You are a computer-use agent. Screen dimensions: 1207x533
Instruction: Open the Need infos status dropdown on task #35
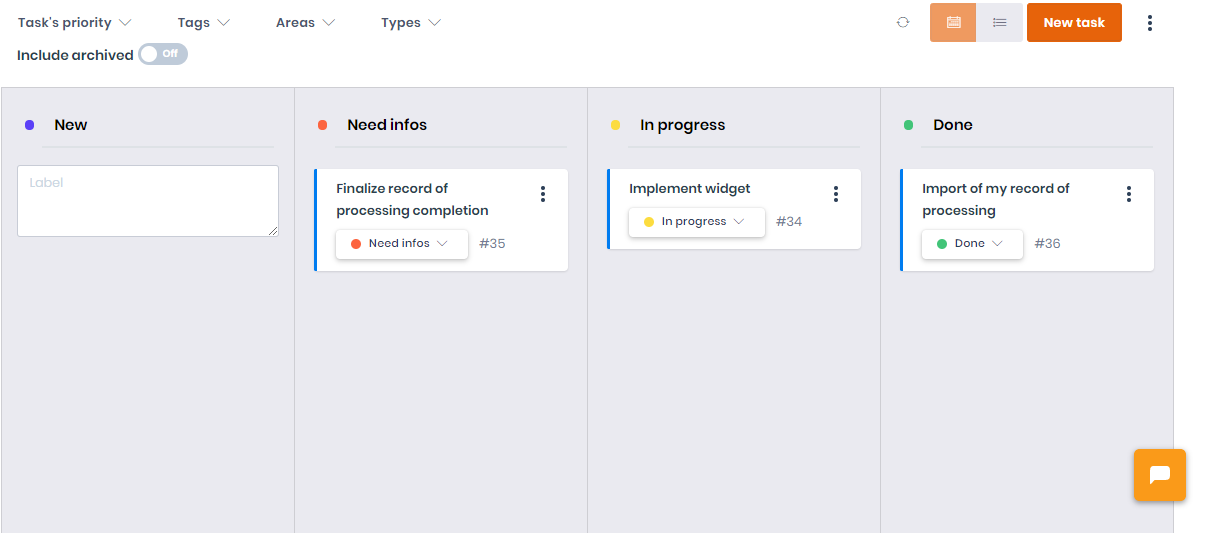click(x=402, y=243)
